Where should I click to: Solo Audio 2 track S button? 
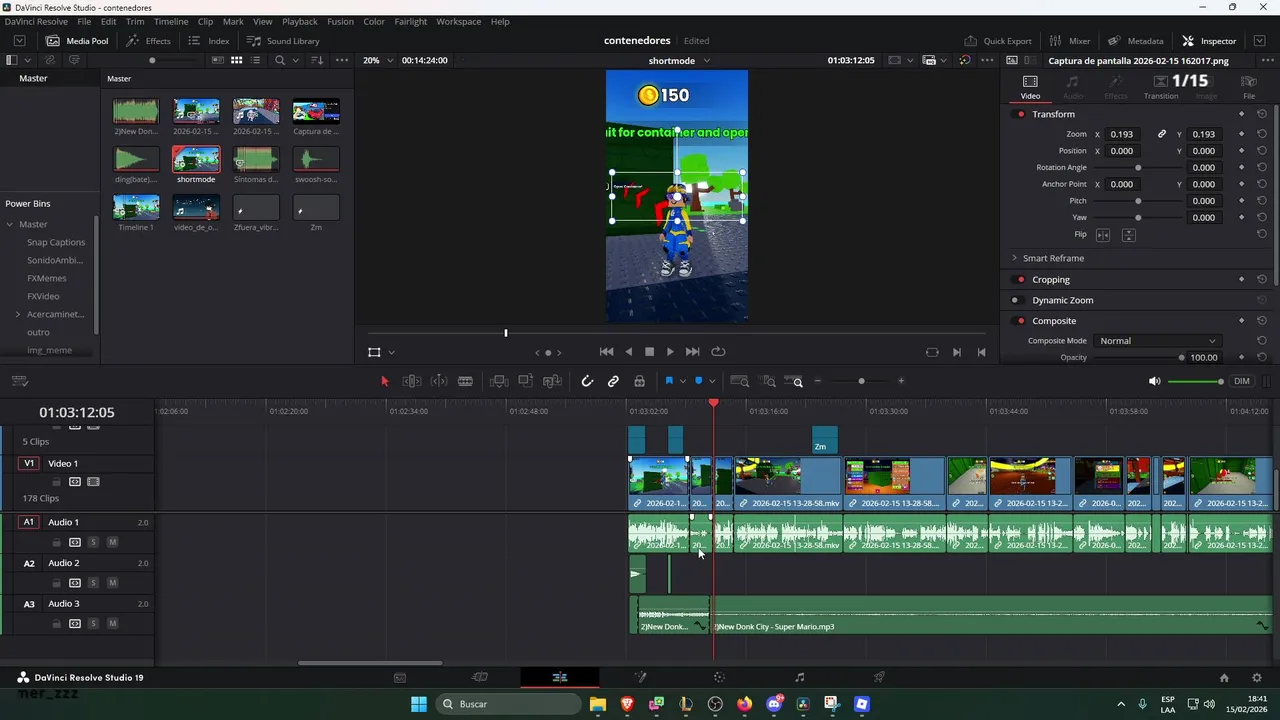93,583
